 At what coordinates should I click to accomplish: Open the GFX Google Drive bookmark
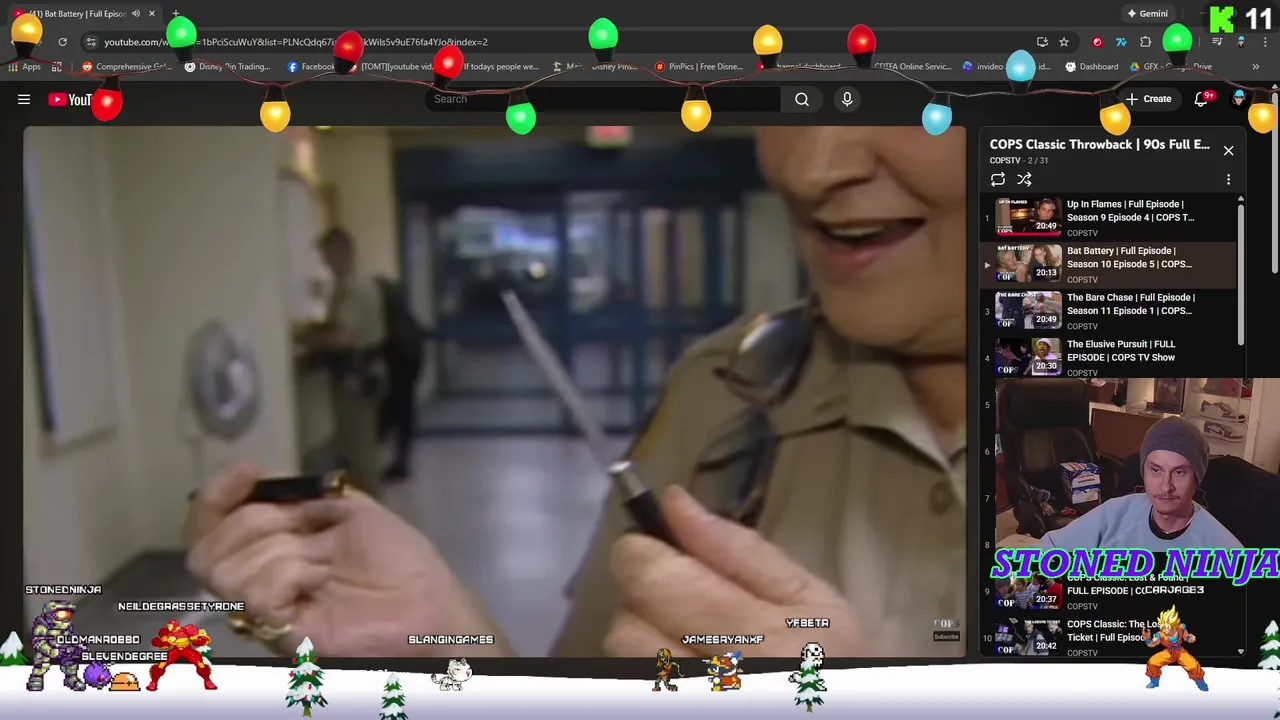(1171, 67)
